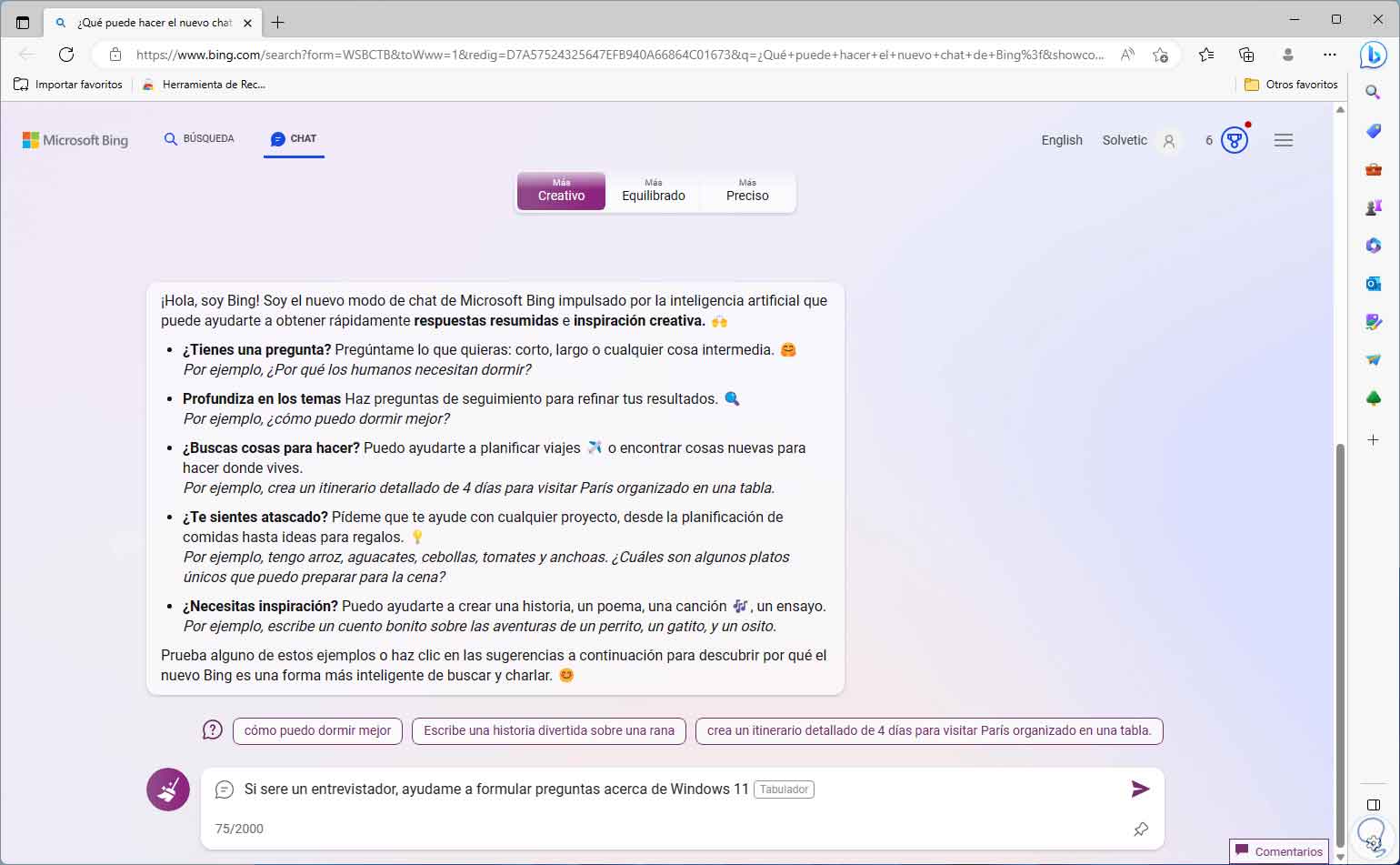
Task: Click the browser address bar URL
Action: [618, 55]
